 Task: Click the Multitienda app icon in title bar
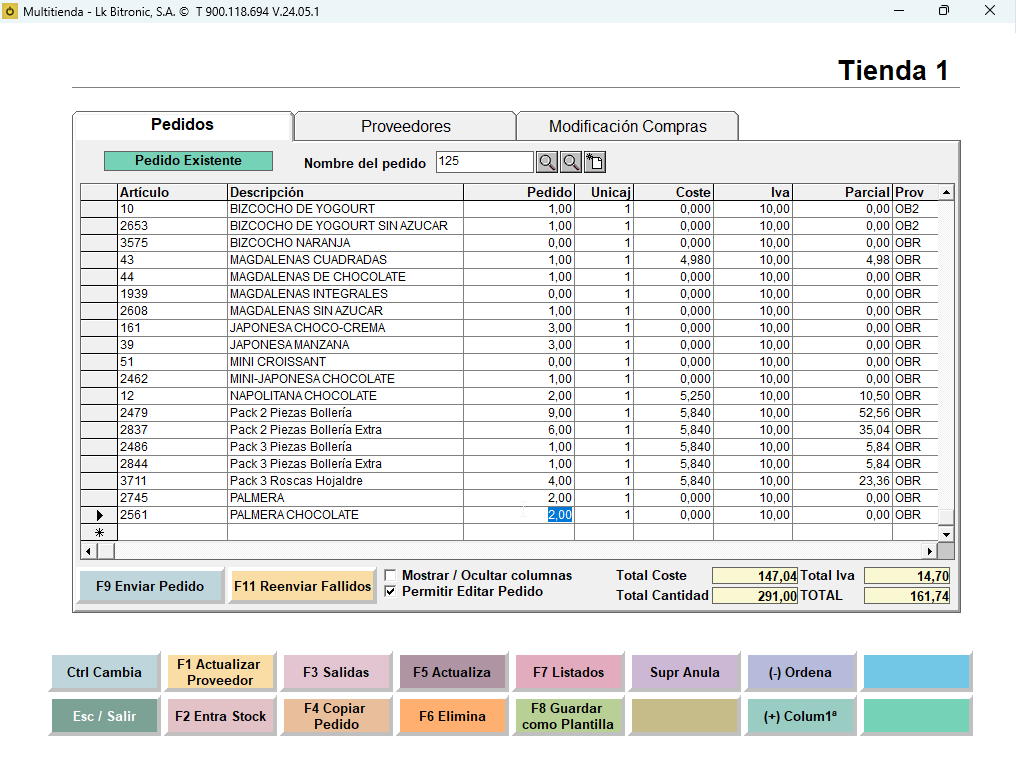10,11
